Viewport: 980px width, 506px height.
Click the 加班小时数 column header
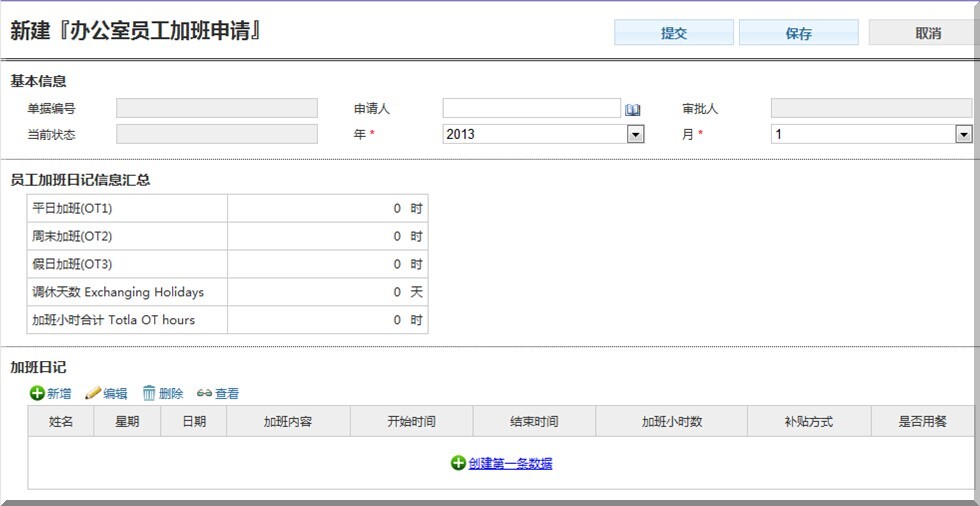671,422
